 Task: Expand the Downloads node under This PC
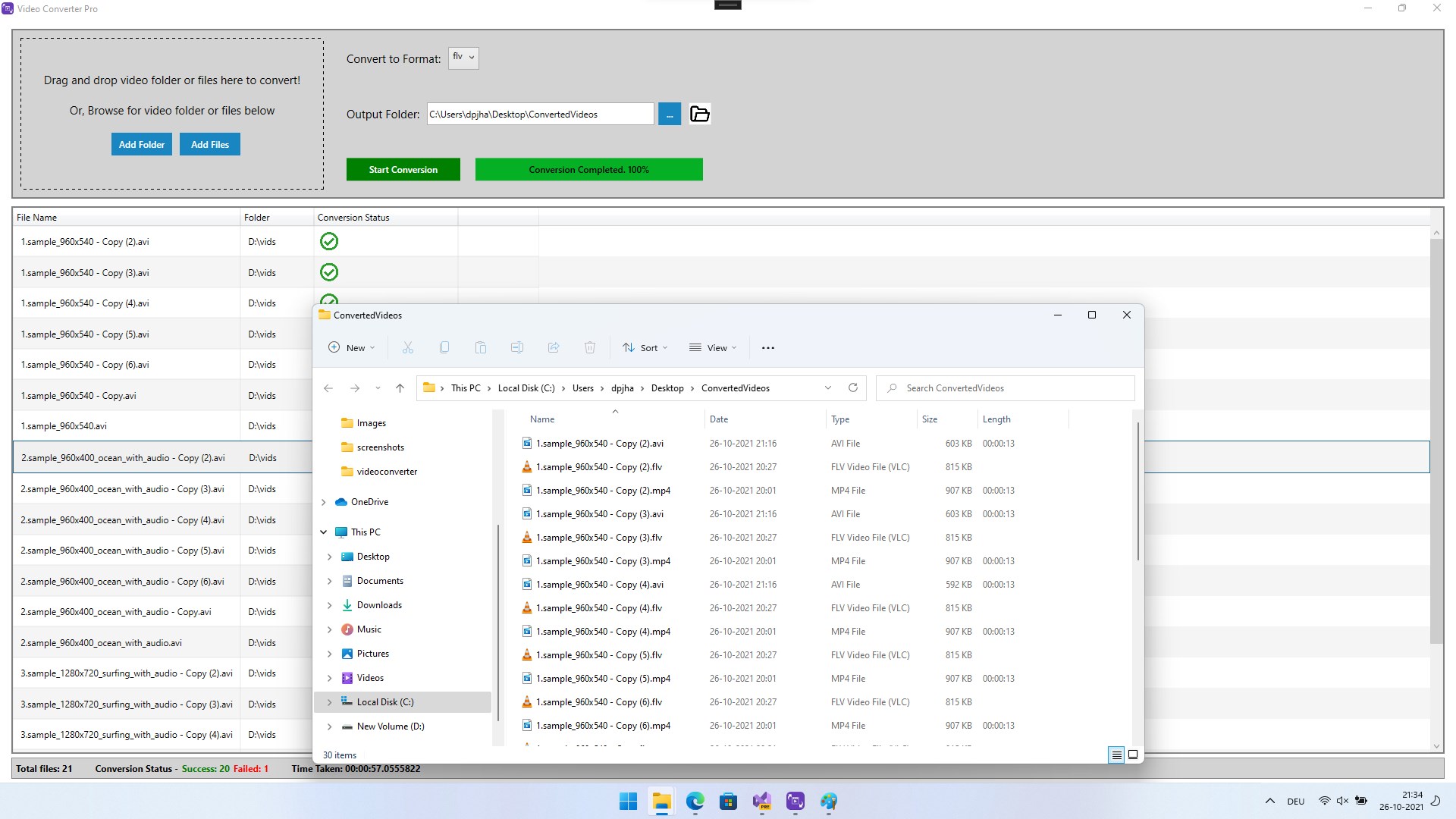(330, 605)
